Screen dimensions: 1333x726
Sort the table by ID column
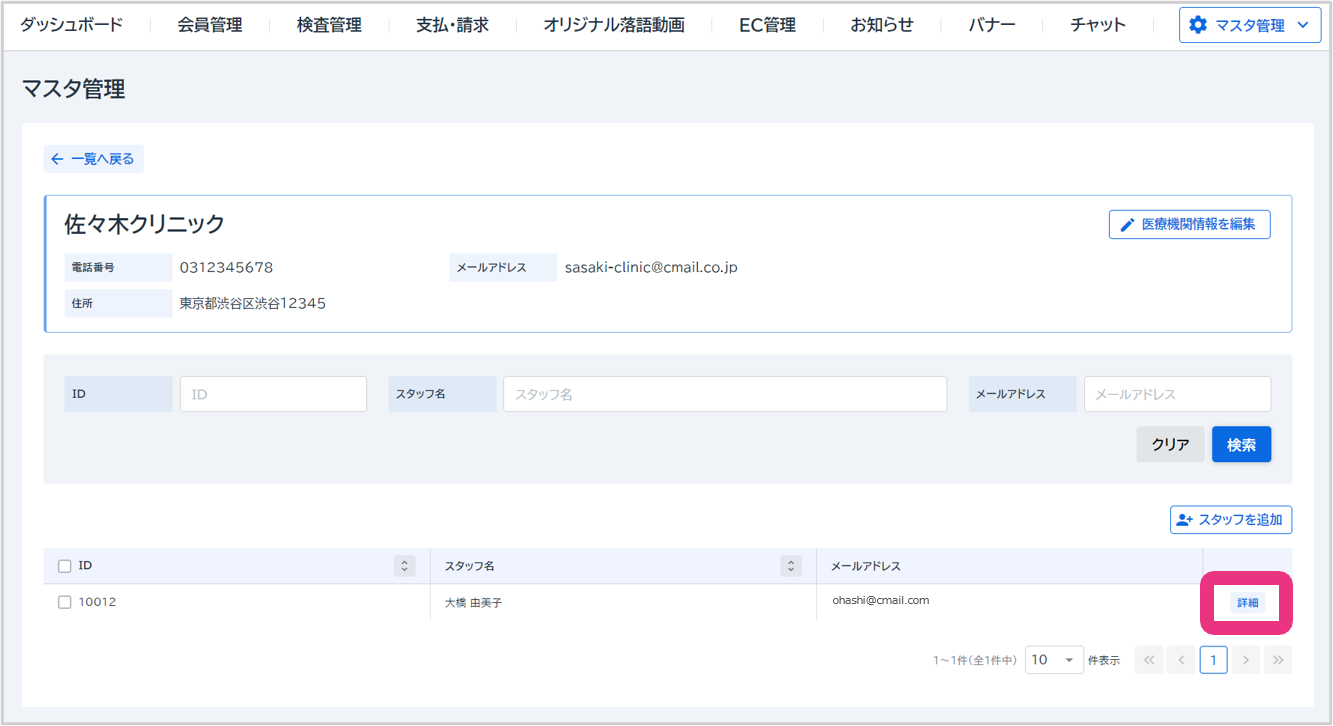[x=405, y=566]
